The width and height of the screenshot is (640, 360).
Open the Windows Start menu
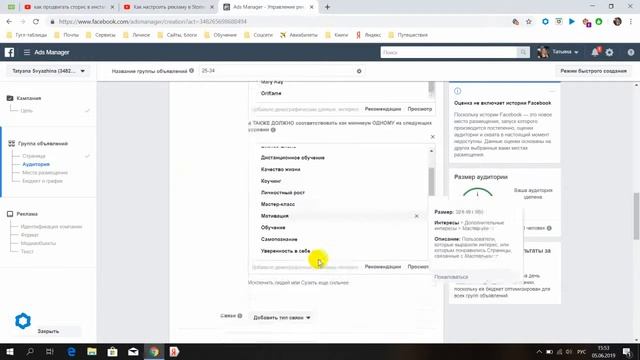pyautogui.click(x=10, y=351)
